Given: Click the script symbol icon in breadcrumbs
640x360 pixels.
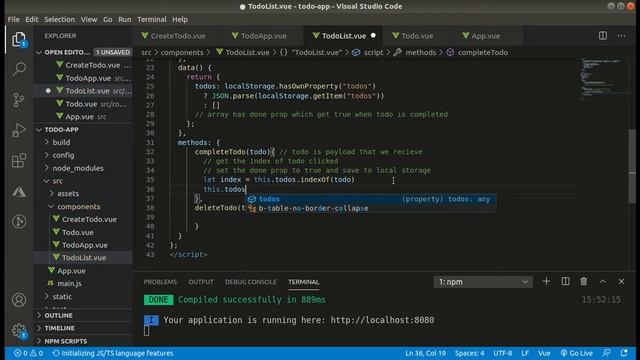Looking at the screenshot, I should (x=356, y=53).
